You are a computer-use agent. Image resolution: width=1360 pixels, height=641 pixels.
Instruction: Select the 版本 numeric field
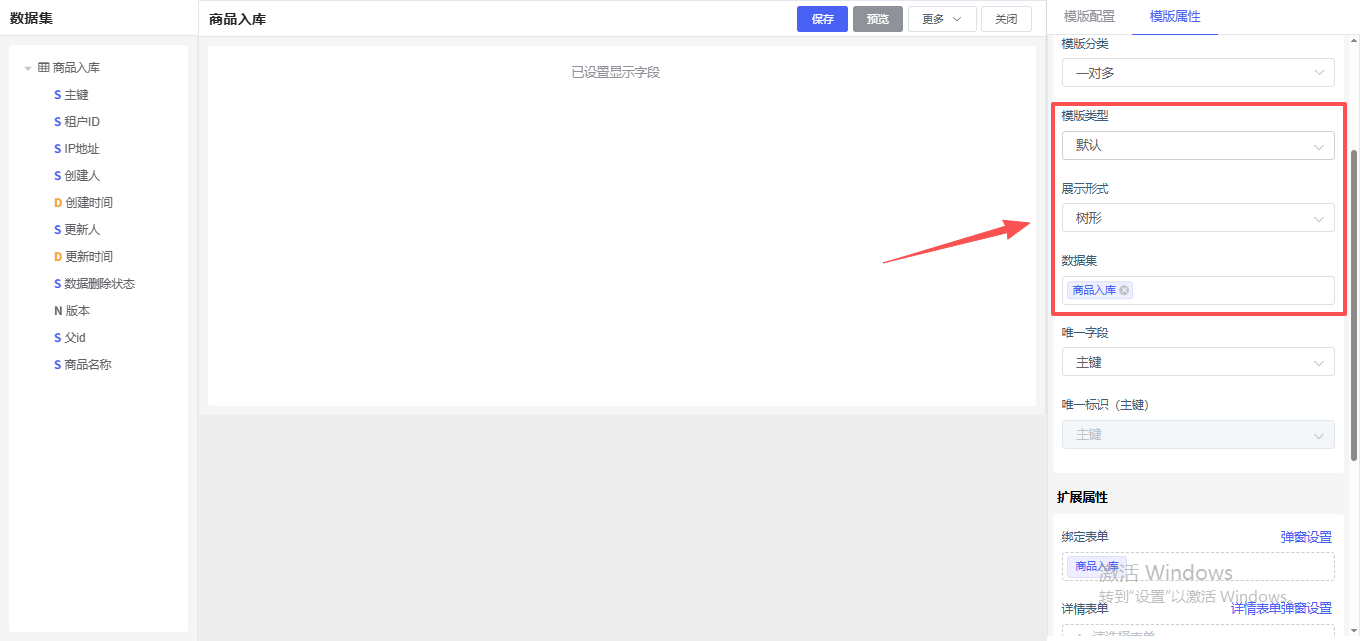[x=77, y=311]
